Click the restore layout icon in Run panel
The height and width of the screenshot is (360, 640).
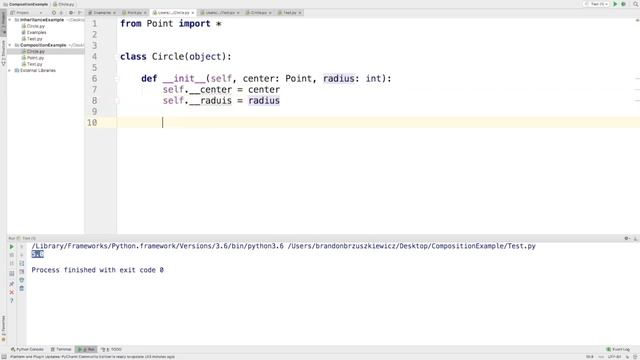(x=11, y=273)
